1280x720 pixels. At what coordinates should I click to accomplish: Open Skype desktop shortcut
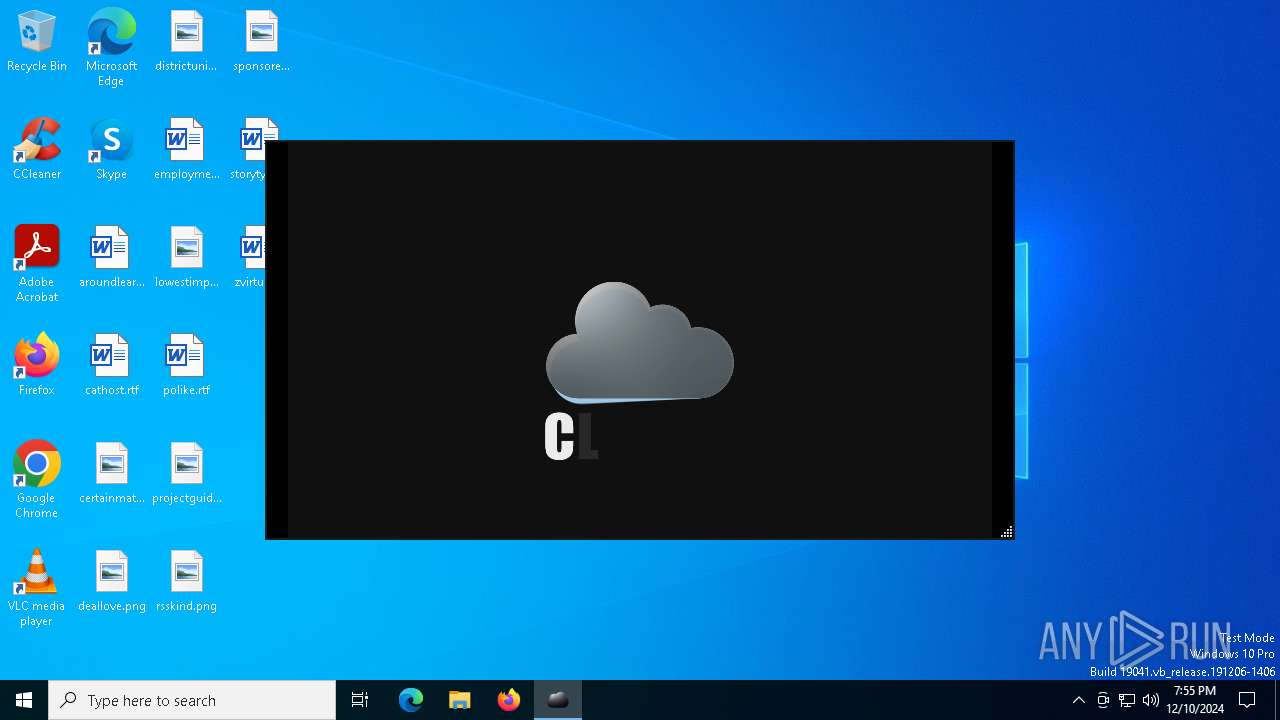pos(111,150)
